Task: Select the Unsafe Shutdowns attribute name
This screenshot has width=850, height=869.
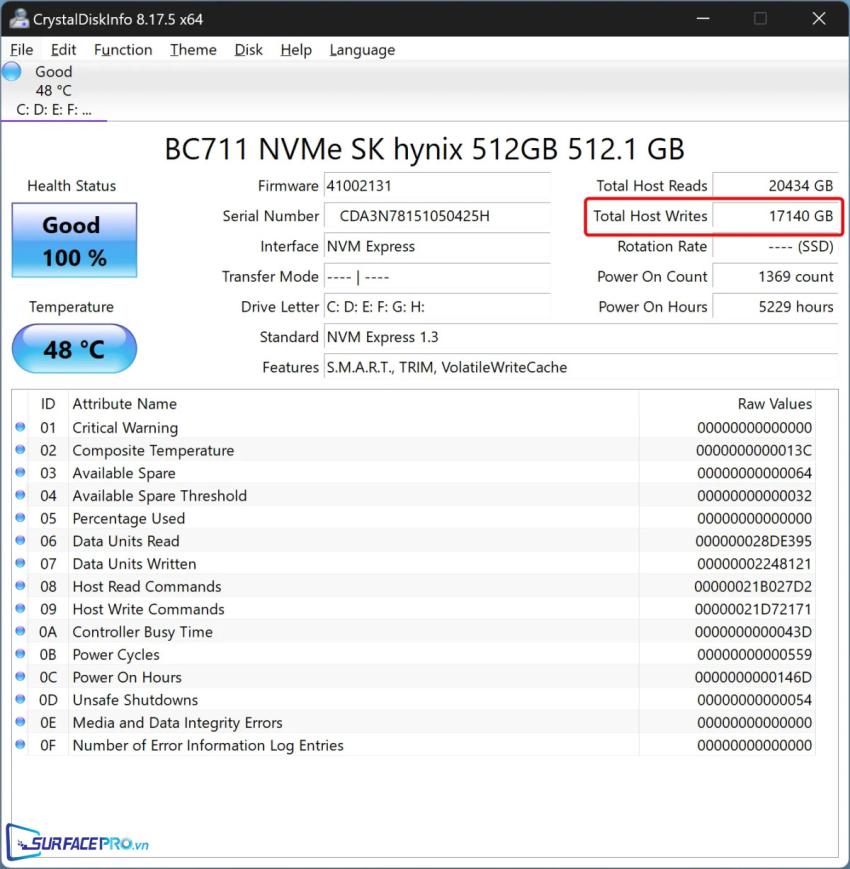Action: tap(135, 701)
